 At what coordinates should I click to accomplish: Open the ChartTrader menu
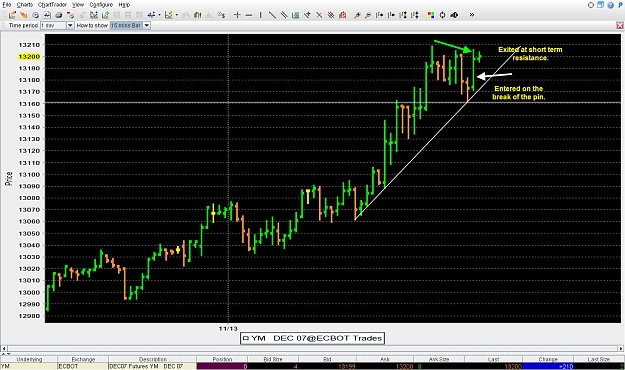[x=52, y=4]
